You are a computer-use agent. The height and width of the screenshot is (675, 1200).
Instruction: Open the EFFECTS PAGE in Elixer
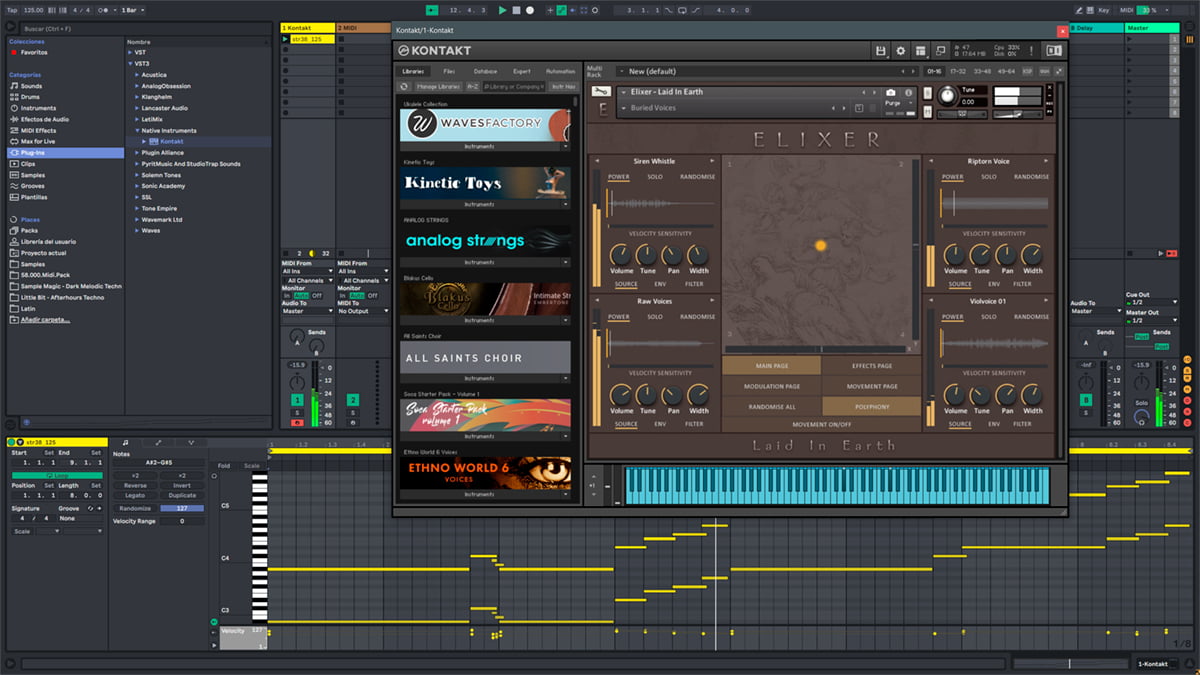(x=871, y=366)
